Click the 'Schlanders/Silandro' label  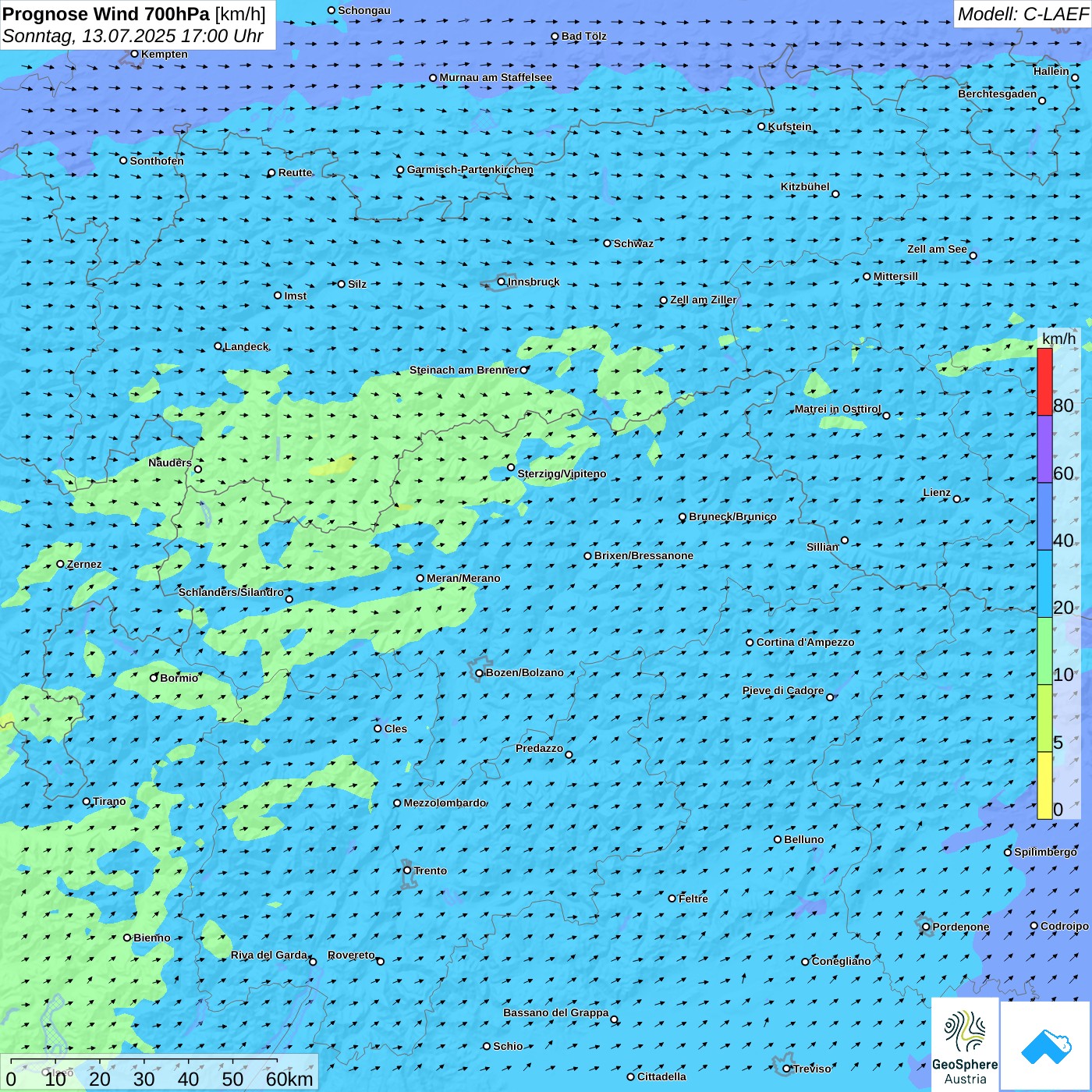(231, 592)
